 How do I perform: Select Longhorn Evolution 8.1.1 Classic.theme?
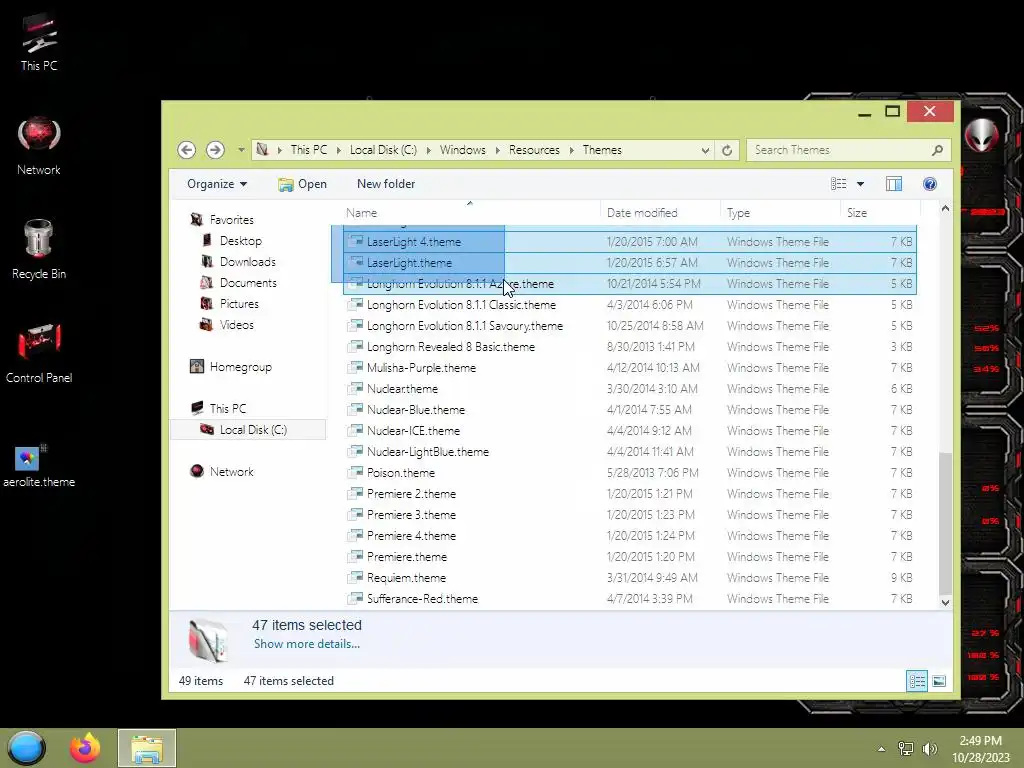point(630,305)
